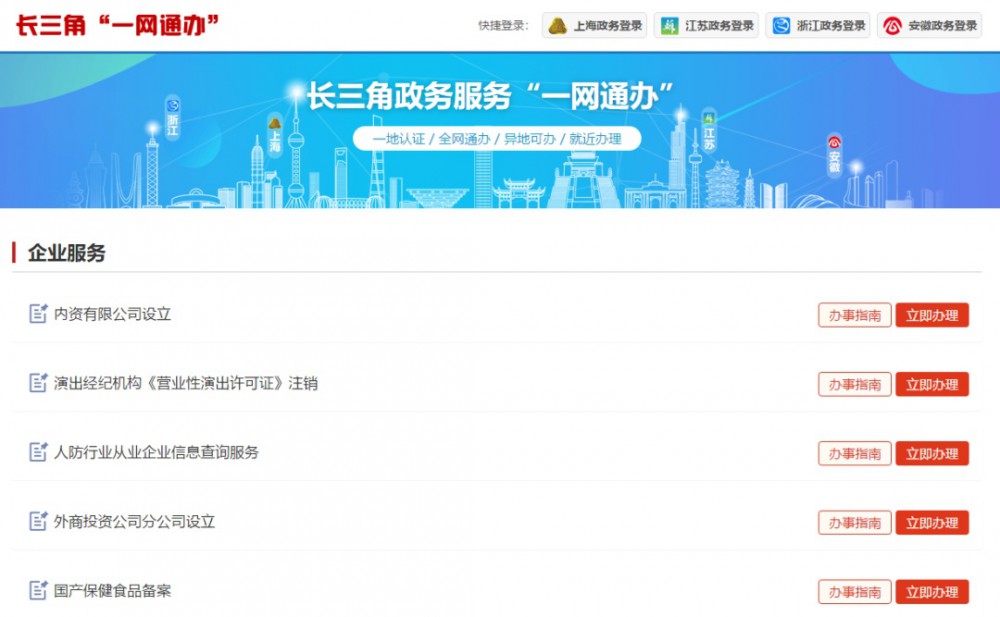
Task: Open 浙江政务登录 quick login
Action: point(818,26)
